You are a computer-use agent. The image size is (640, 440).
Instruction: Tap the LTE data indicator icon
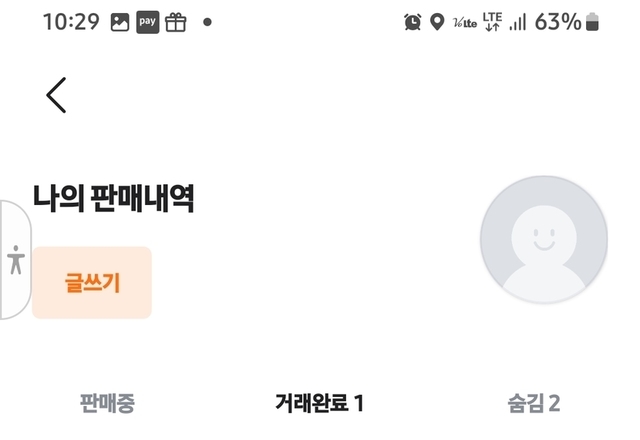coord(491,22)
